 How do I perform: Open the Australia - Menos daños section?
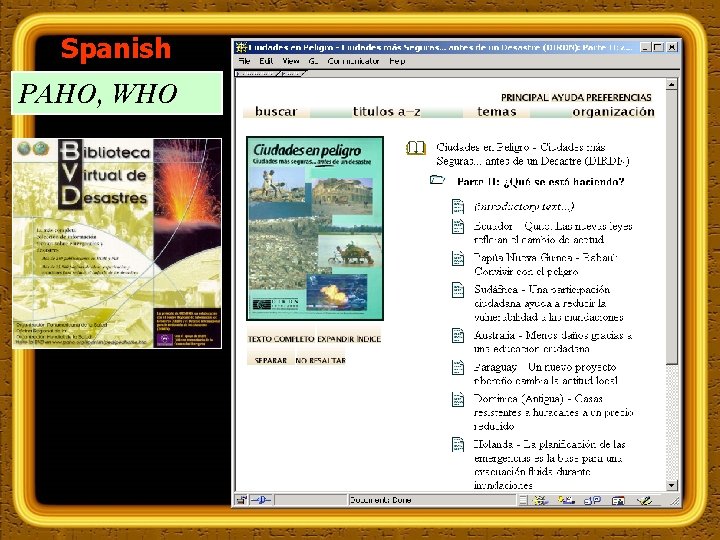click(553, 342)
